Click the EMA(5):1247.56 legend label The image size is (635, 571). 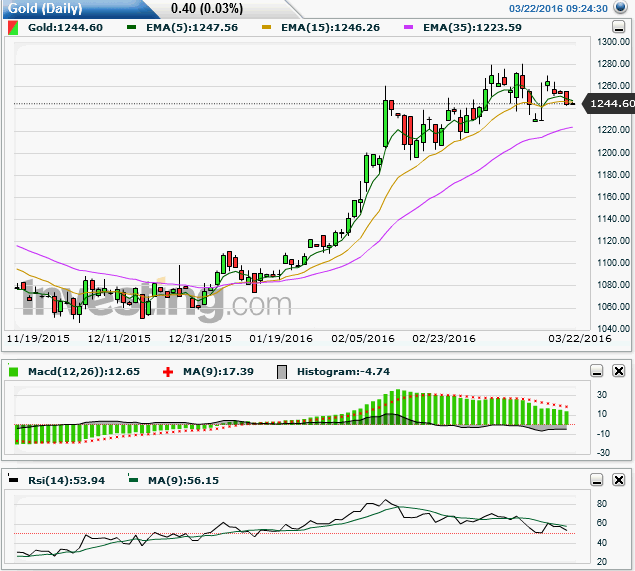click(x=192, y=28)
